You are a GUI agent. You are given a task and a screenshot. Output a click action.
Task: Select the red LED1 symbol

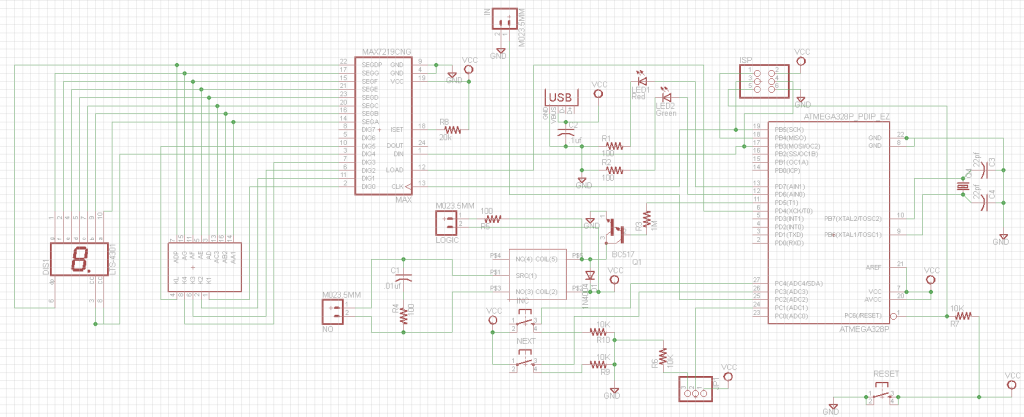(641, 78)
